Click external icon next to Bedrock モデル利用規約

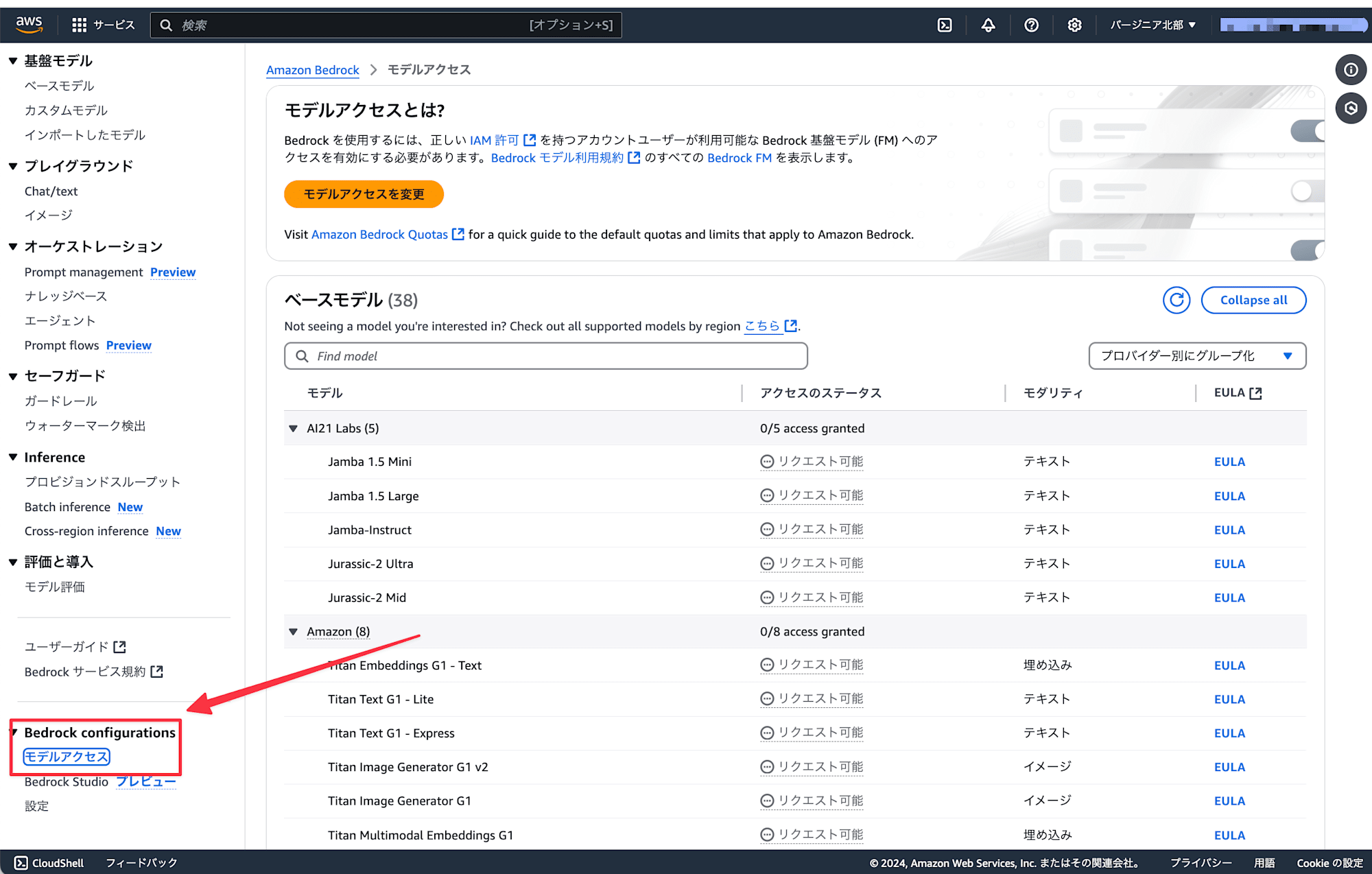(x=634, y=158)
